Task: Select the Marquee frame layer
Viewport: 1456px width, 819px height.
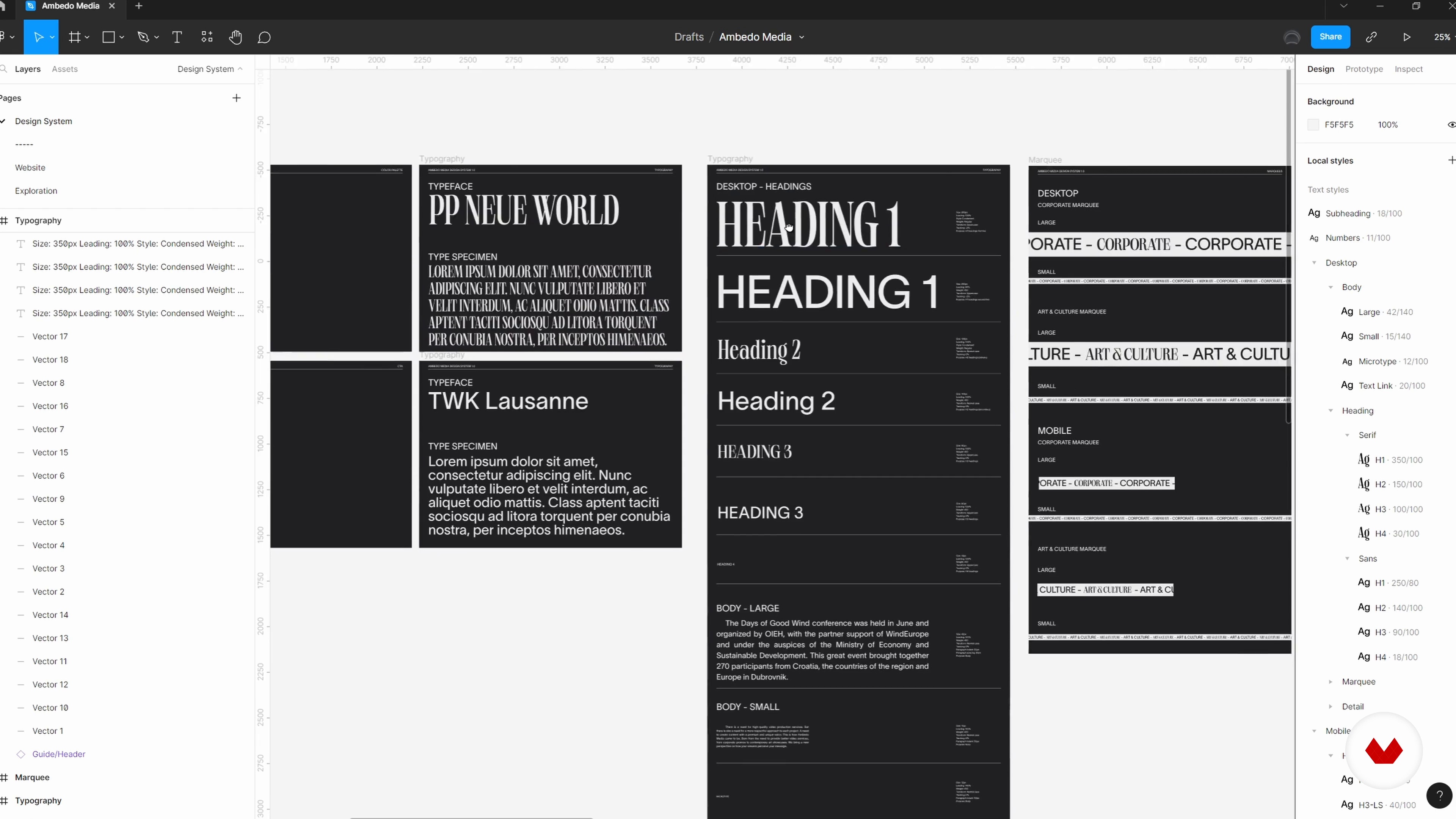Action: point(32,777)
